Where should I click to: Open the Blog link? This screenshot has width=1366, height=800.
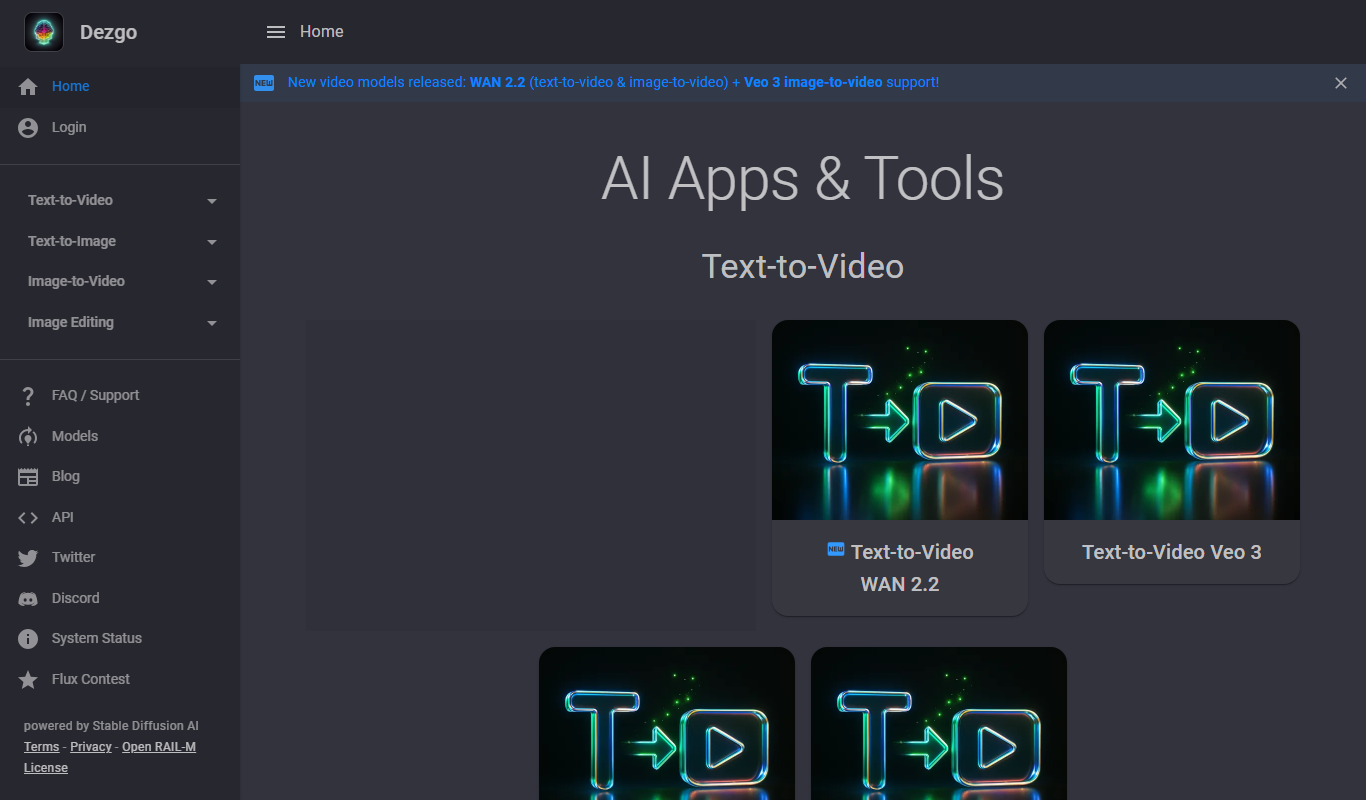(x=66, y=476)
